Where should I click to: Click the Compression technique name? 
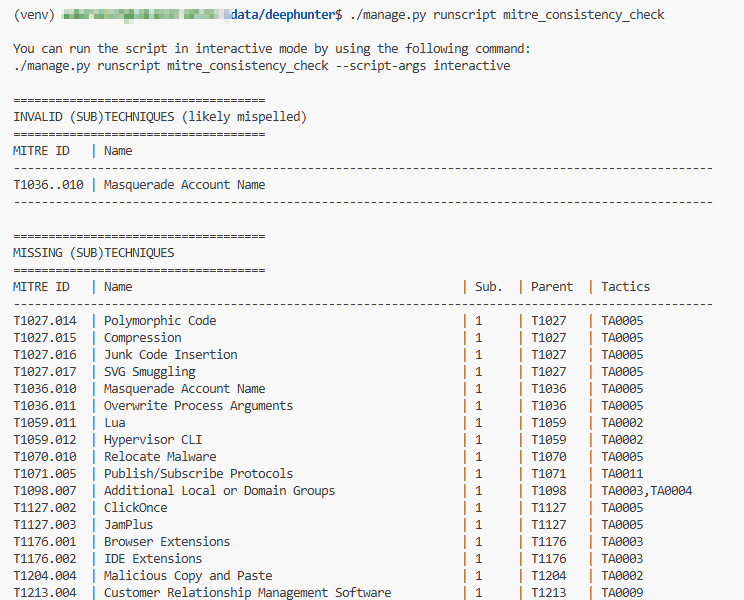pos(142,338)
